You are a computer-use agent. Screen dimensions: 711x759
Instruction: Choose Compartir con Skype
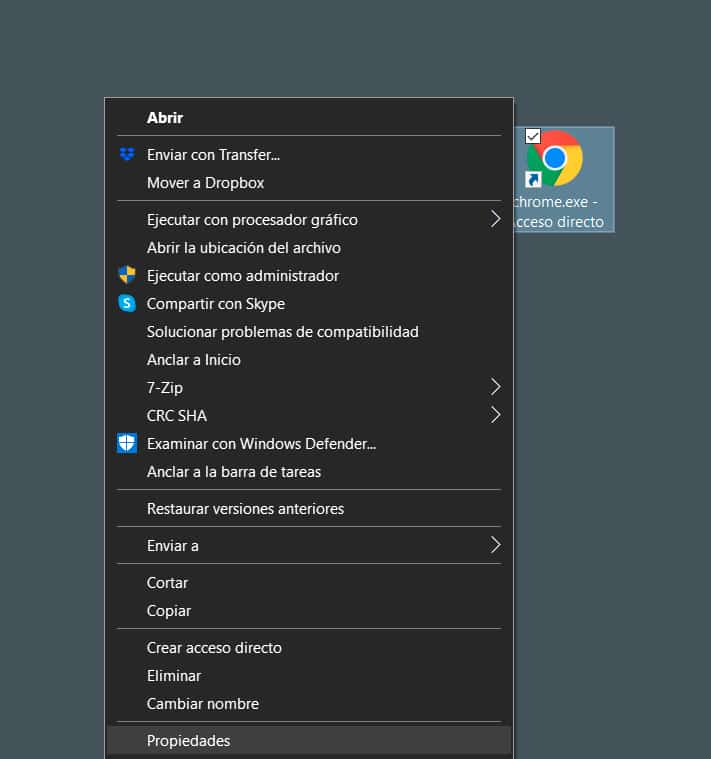pos(309,304)
